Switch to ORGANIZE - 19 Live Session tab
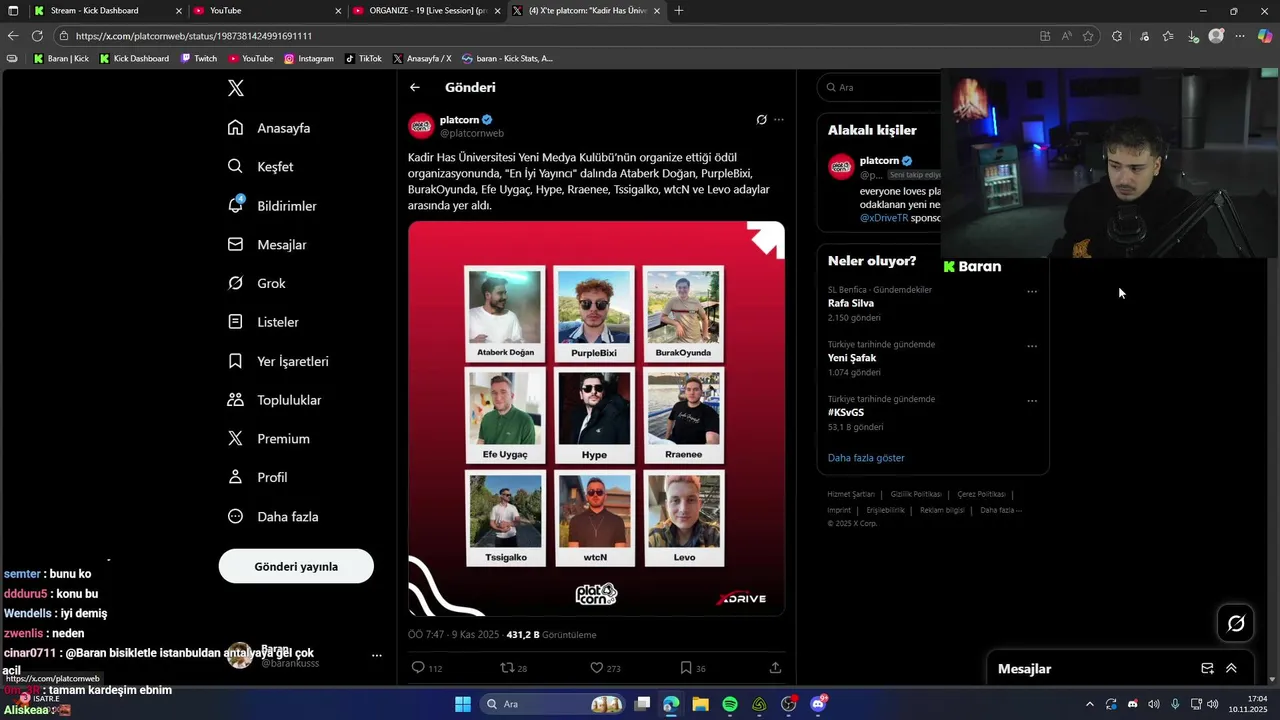This screenshot has width=1280, height=720. coord(428,11)
